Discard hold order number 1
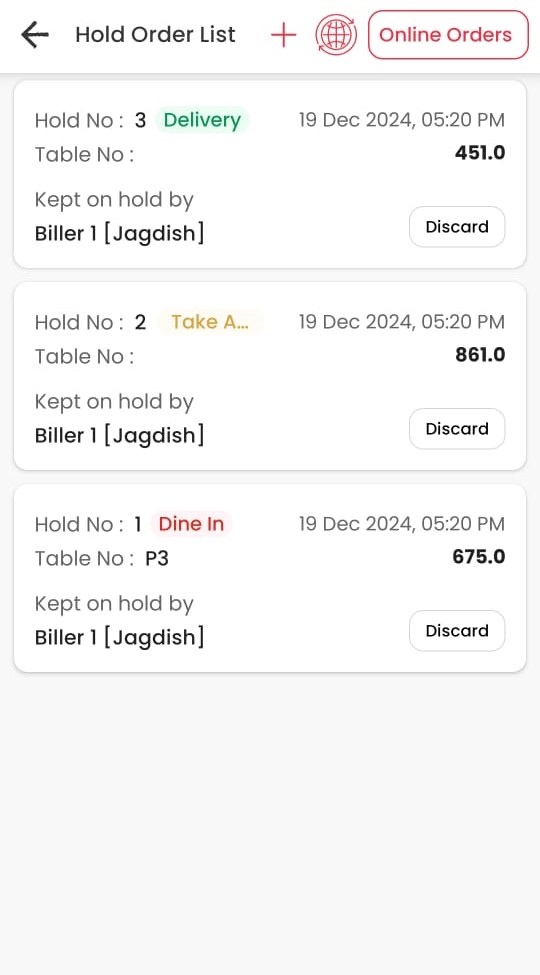 pos(457,631)
